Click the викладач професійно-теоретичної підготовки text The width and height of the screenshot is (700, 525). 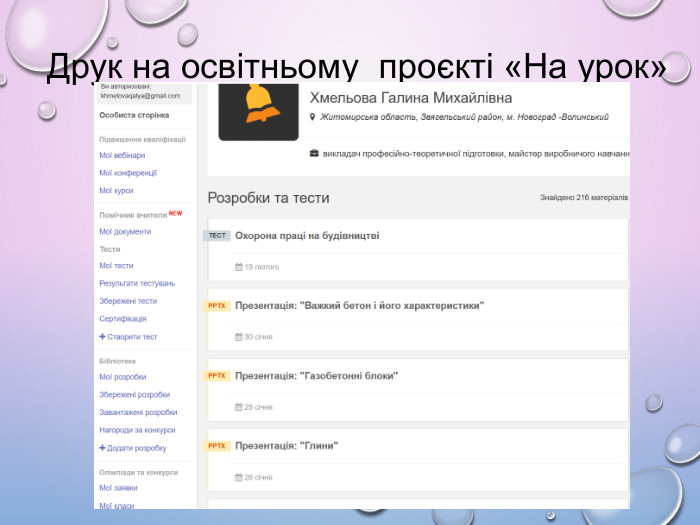[x=476, y=154]
